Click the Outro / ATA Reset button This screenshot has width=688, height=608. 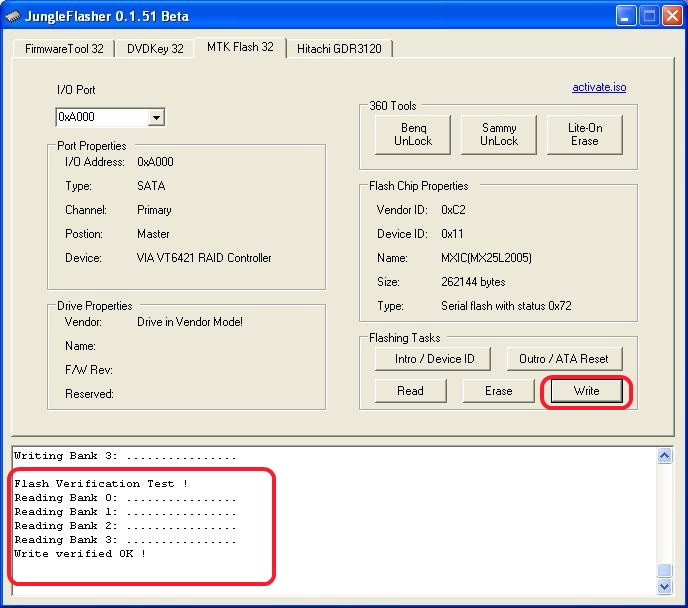point(564,359)
